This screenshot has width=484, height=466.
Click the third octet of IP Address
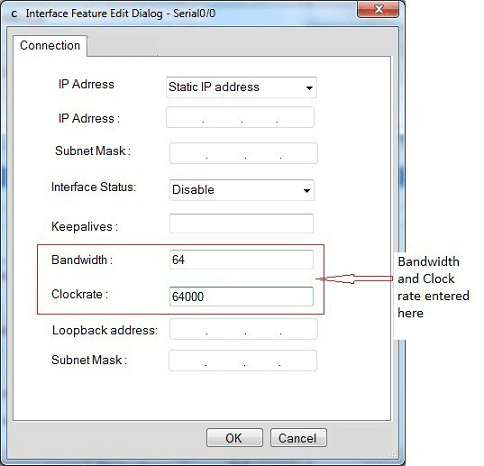tap(259, 117)
